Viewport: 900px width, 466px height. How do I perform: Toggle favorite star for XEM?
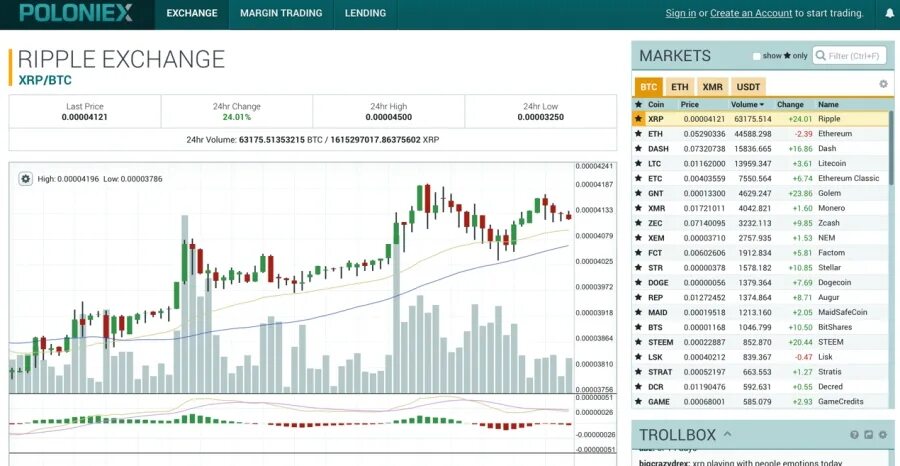[x=638, y=238]
